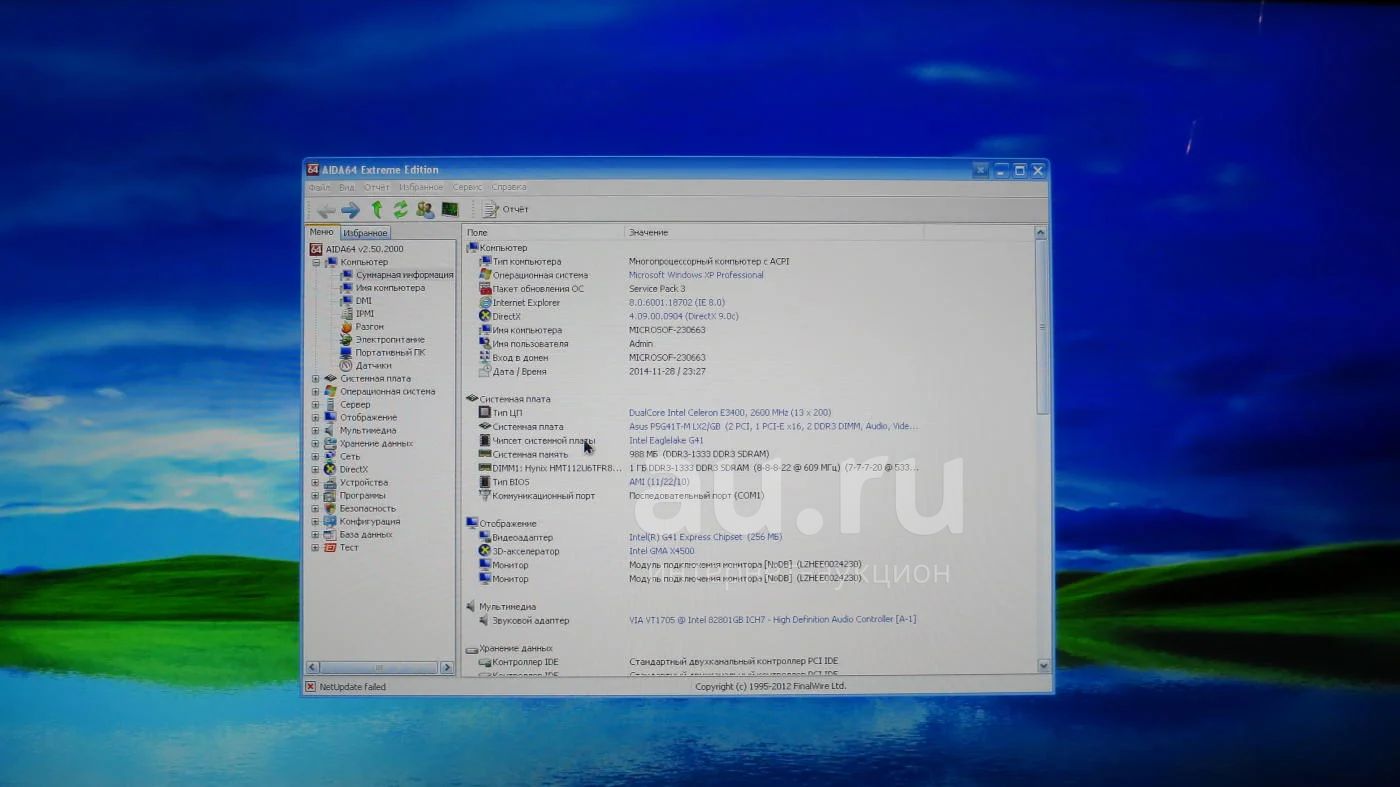Click the right arrow of the tree's horizontal scrollbar
1400x787 pixels.
(x=447, y=667)
